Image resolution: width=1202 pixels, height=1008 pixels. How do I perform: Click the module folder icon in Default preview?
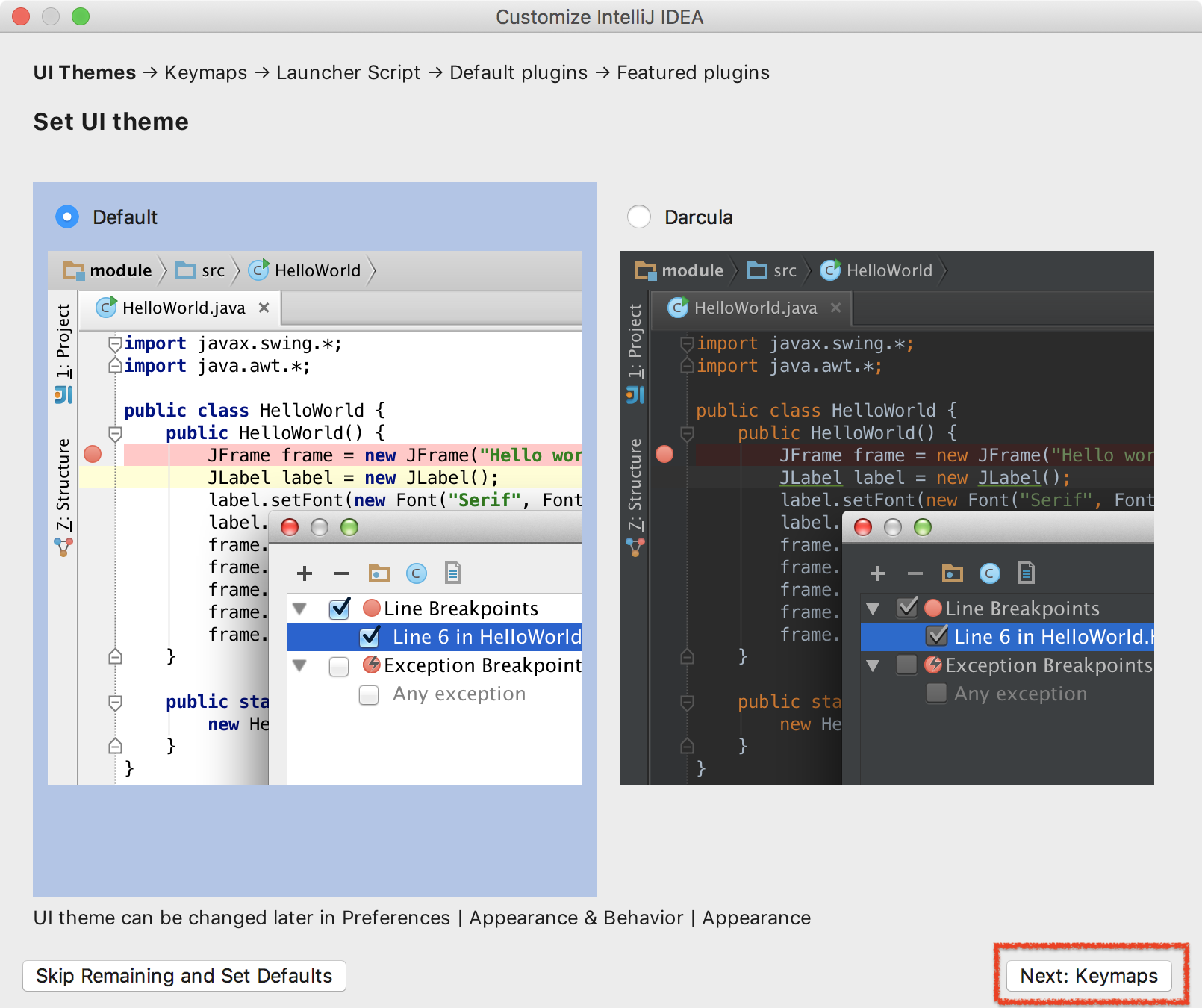pos(73,270)
